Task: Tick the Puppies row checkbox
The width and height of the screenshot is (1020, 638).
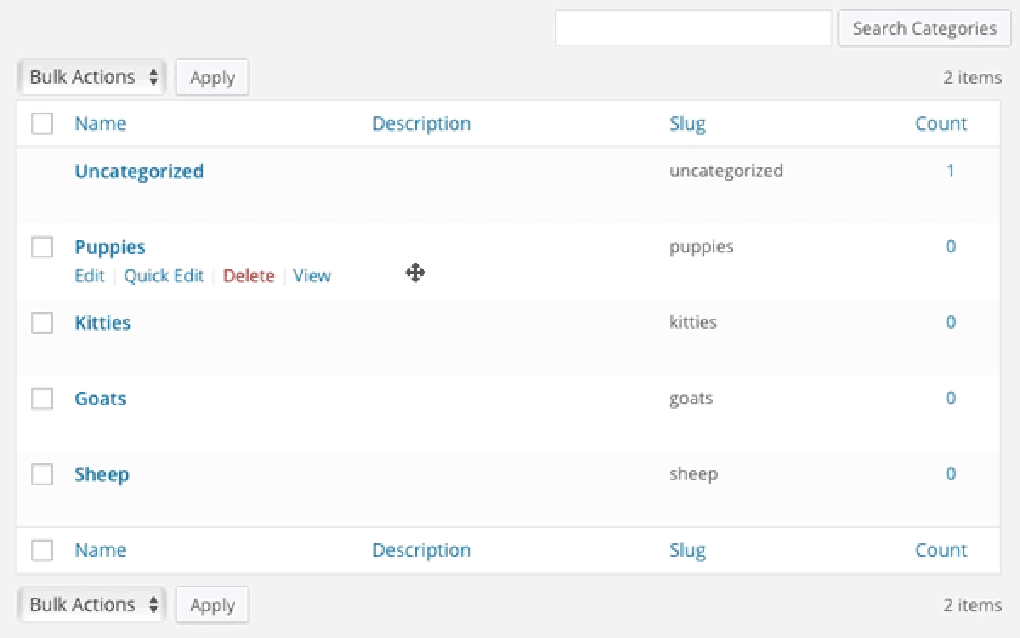Action: [42, 247]
